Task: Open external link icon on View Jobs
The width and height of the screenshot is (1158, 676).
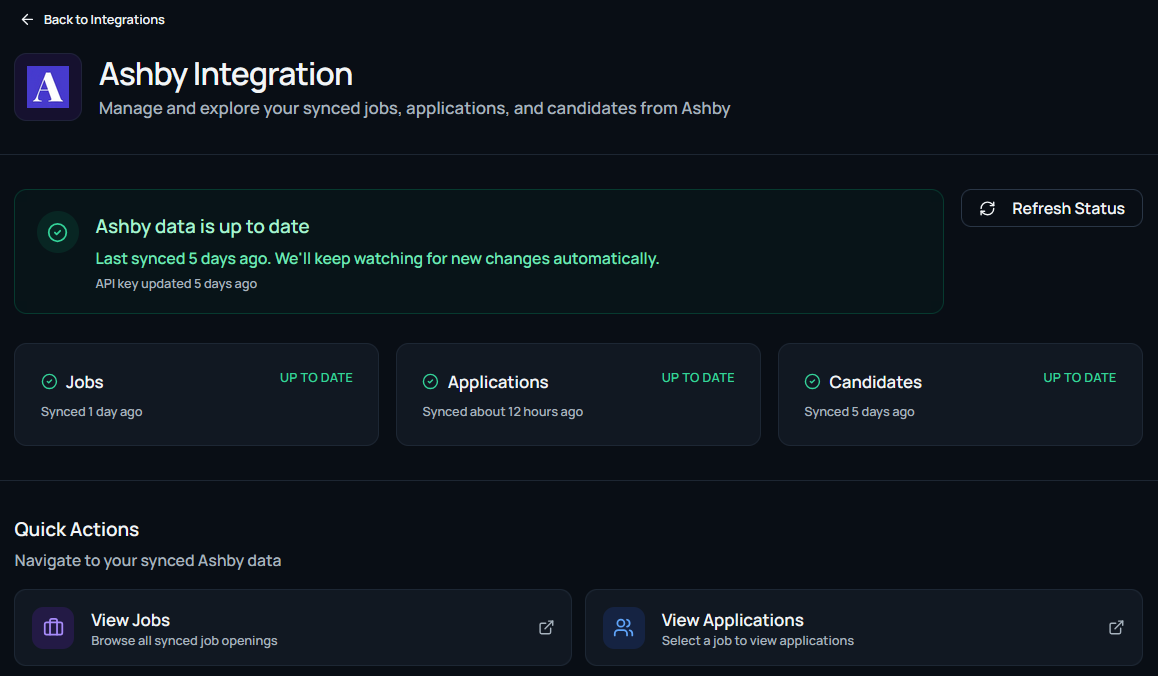Action: click(x=546, y=628)
